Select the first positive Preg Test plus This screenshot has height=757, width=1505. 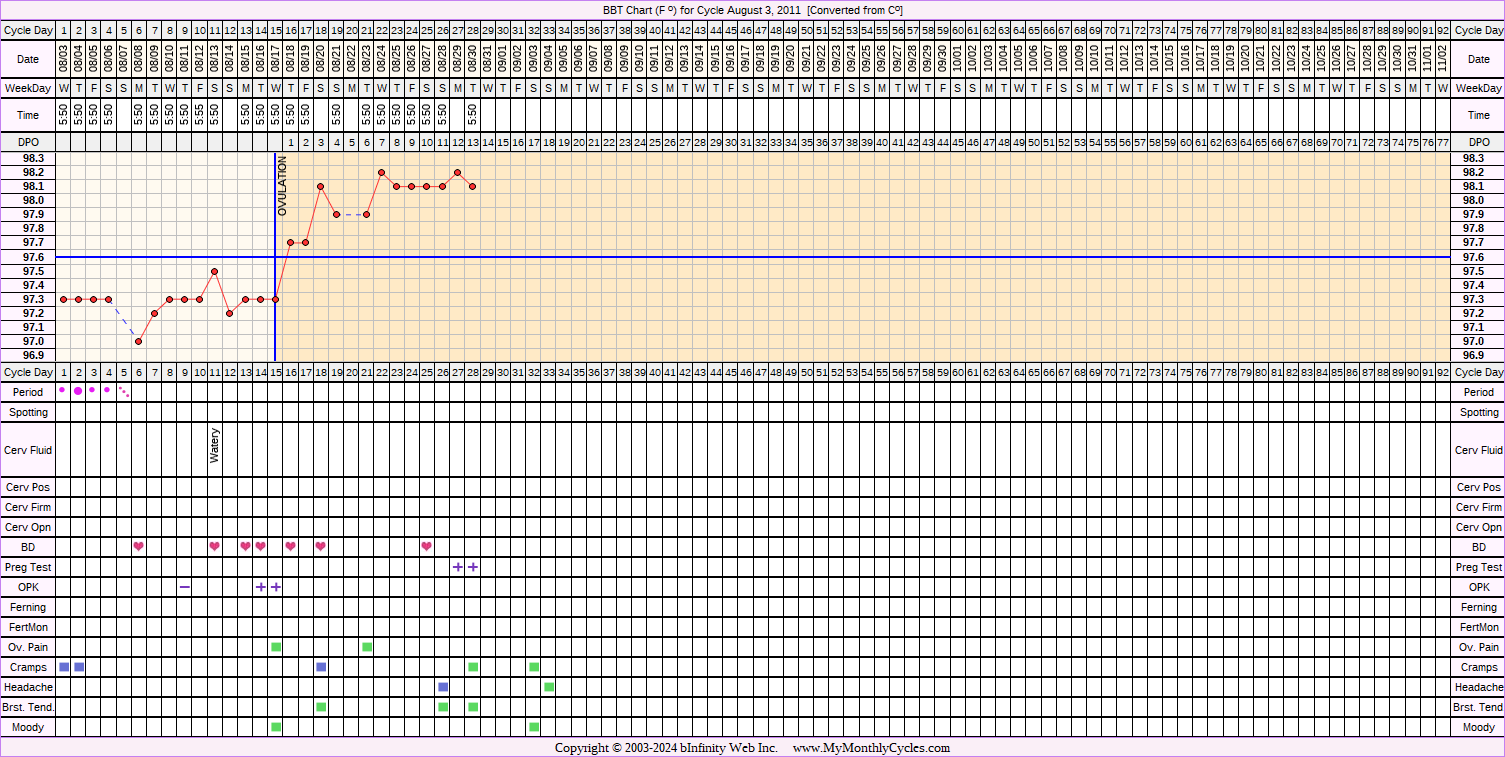458,567
